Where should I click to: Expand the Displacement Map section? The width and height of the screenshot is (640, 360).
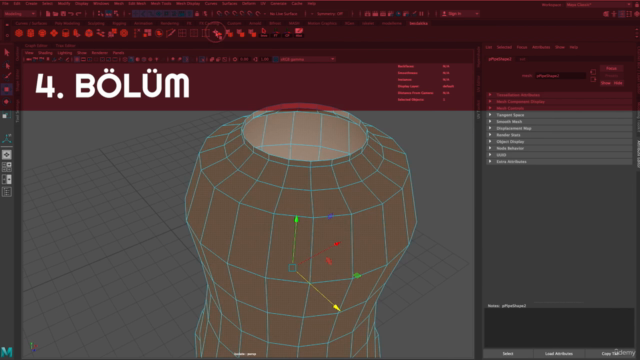pos(559,128)
